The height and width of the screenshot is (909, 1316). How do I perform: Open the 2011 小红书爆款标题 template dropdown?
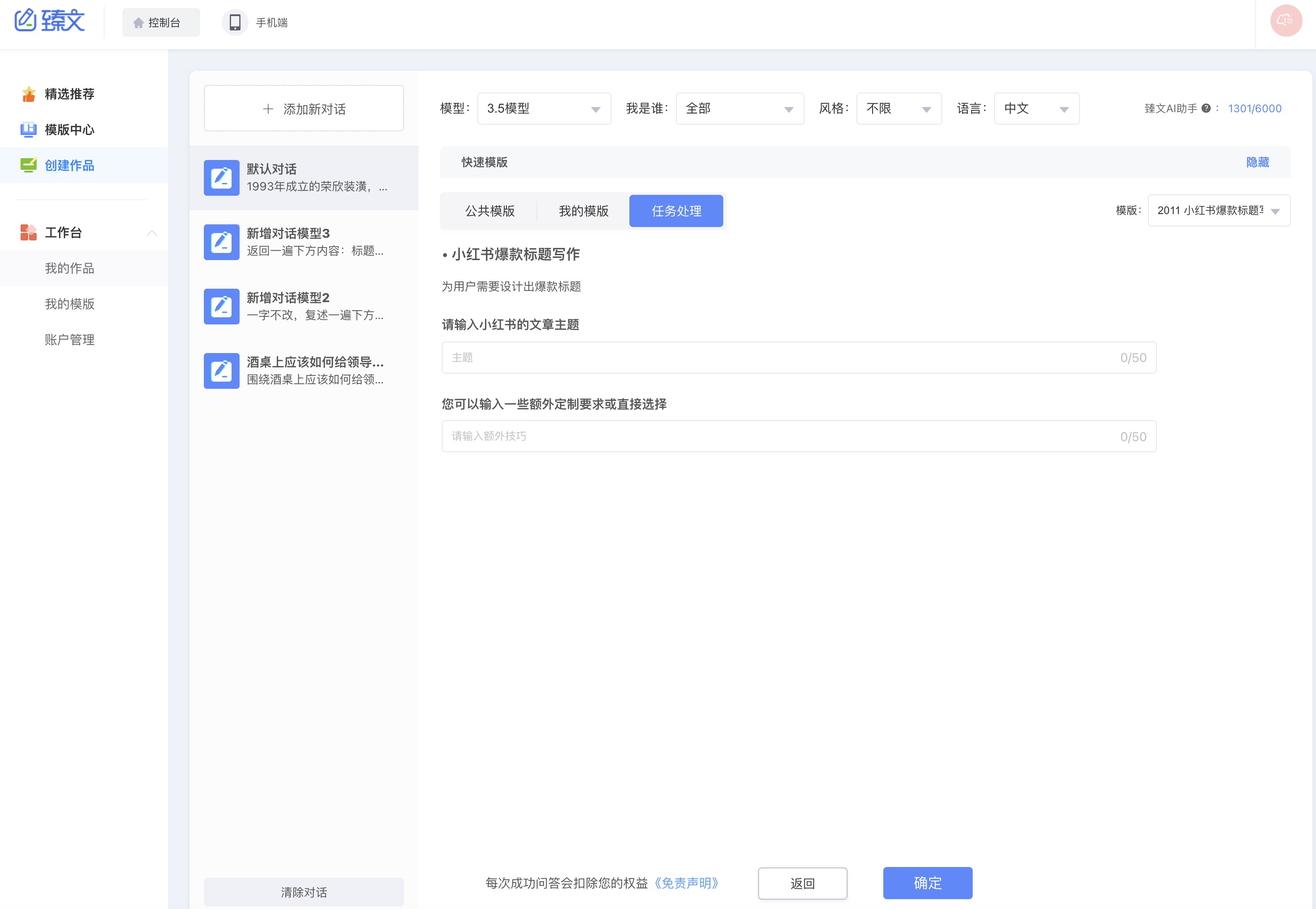point(1219,210)
